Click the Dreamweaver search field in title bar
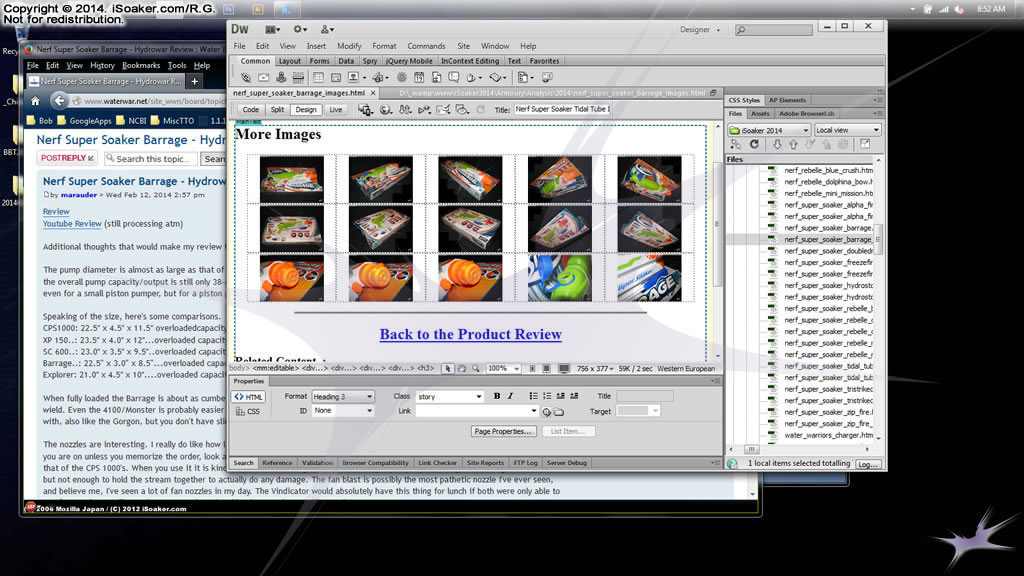The width and height of the screenshot is (1024, 576). (x=774, y=29)
